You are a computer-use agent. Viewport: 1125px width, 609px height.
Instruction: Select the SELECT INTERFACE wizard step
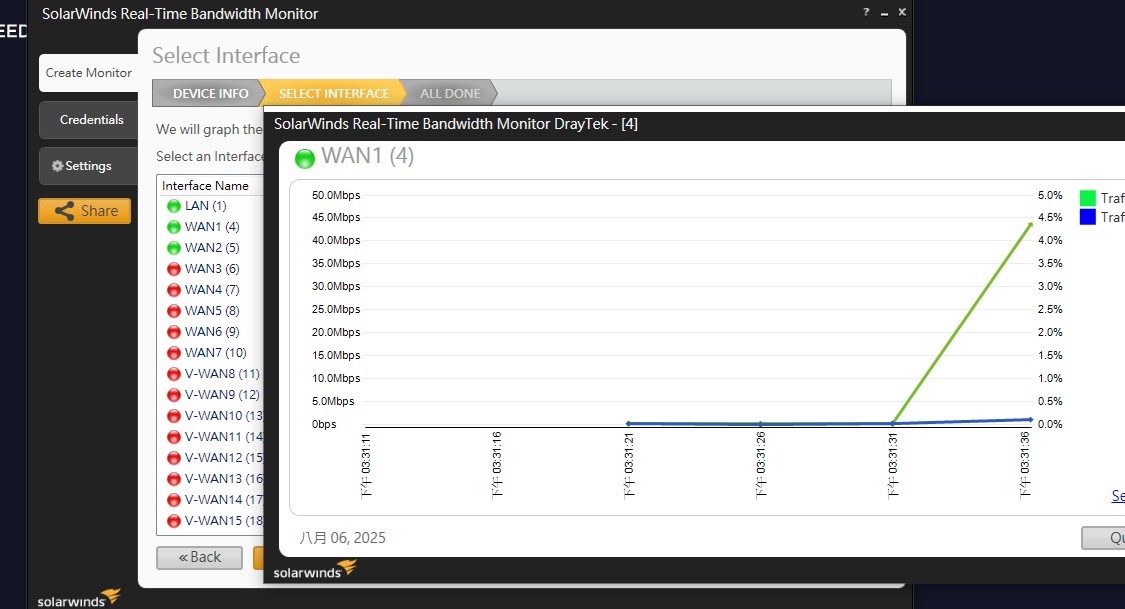(x=333, y=94)
